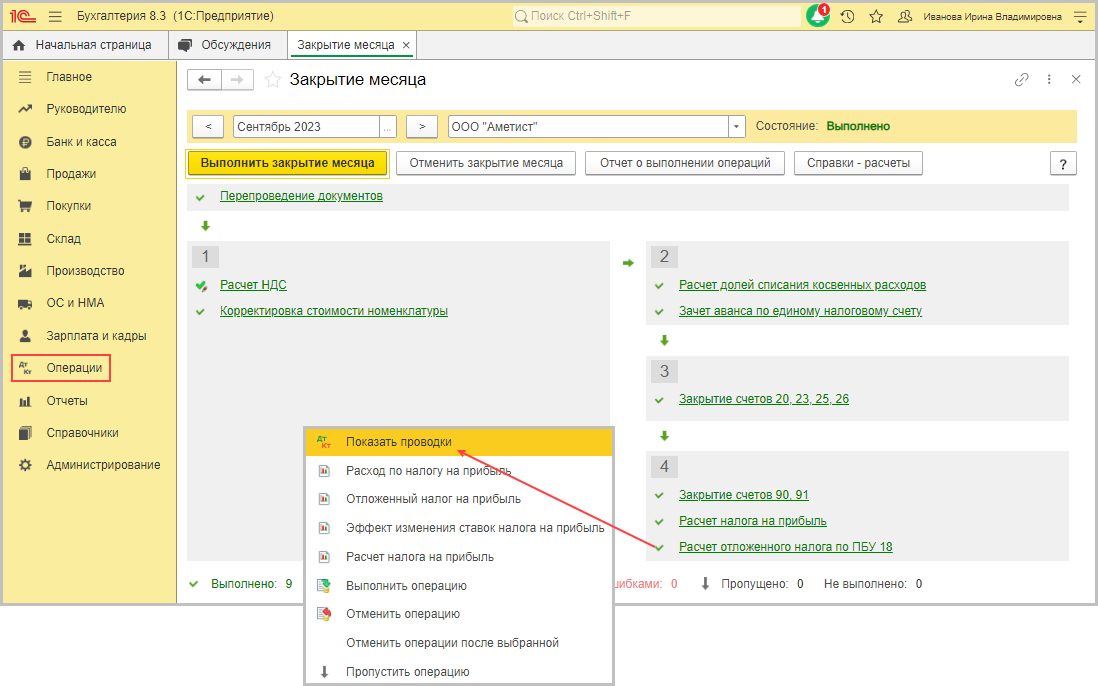
Task: Go to next month period
Action: [x=422, y=127]
